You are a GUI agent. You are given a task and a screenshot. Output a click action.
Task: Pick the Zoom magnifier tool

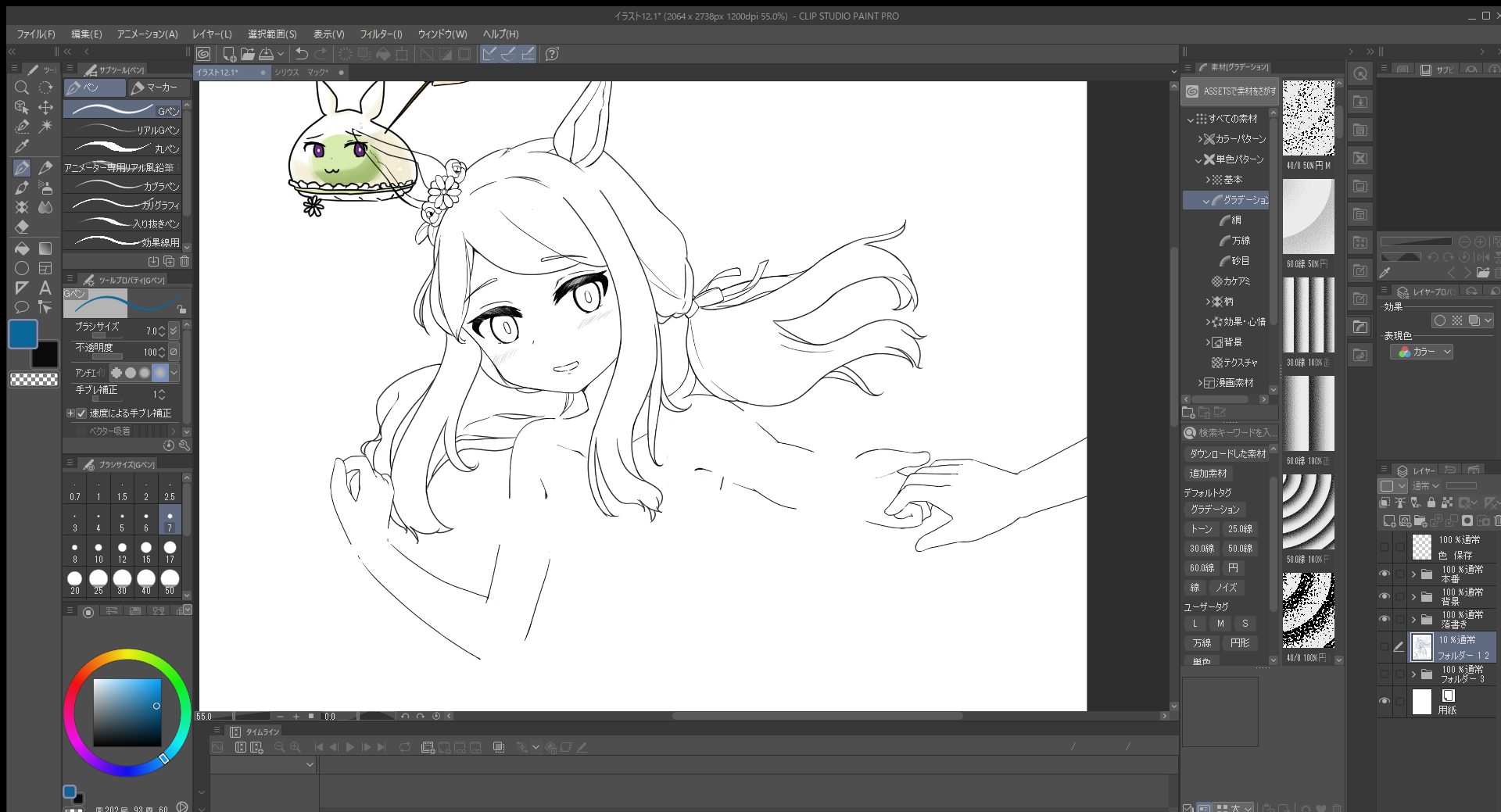coord(22,88)
